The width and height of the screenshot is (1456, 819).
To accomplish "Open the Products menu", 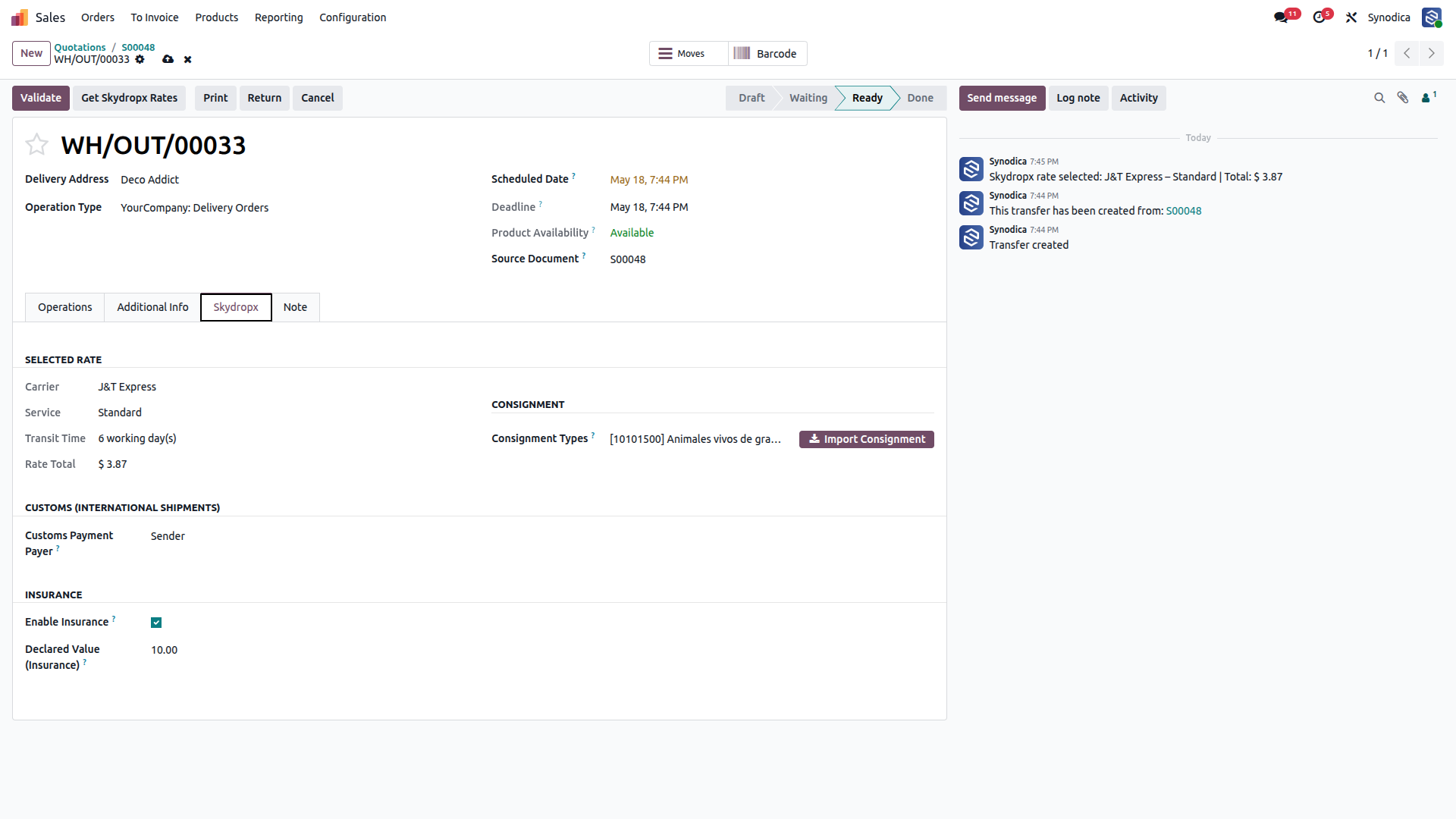I will pyautogui.click(x=217, y=17).
